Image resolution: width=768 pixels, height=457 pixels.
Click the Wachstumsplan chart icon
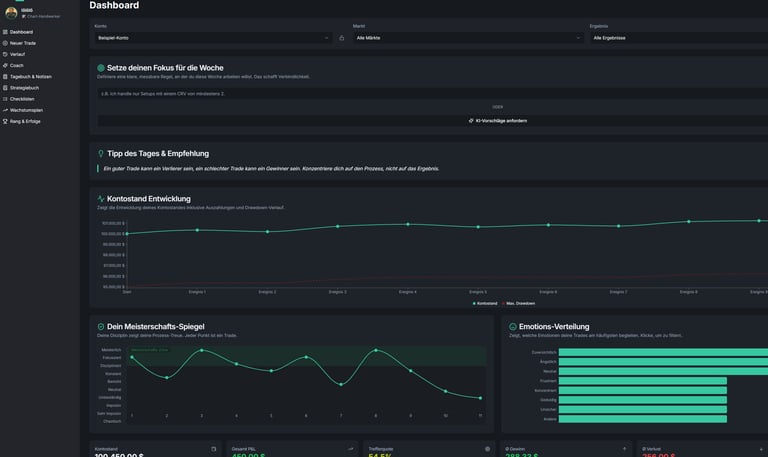click(x=5, y=109)
